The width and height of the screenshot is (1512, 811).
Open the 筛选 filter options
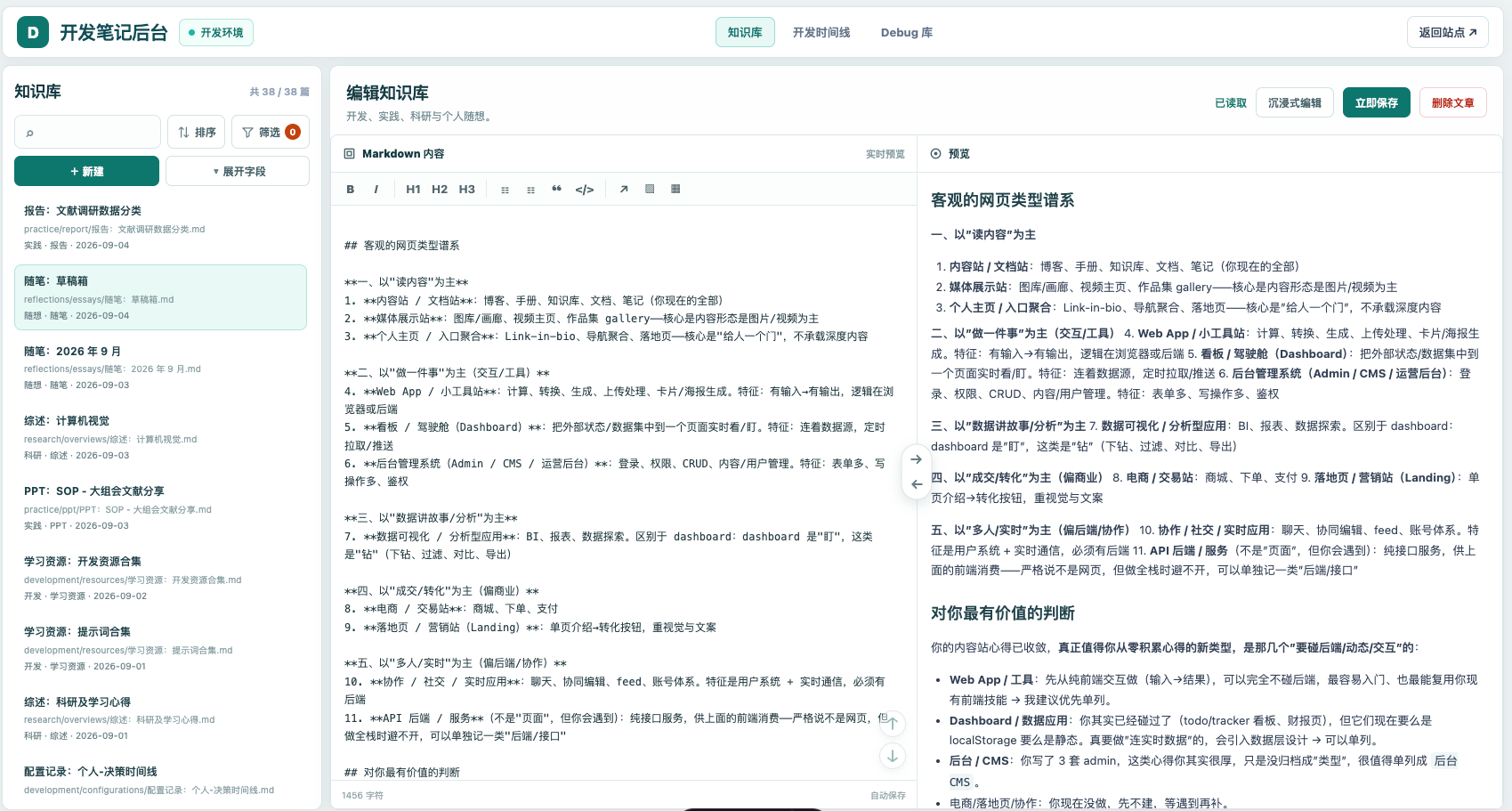tap(271, 132)
